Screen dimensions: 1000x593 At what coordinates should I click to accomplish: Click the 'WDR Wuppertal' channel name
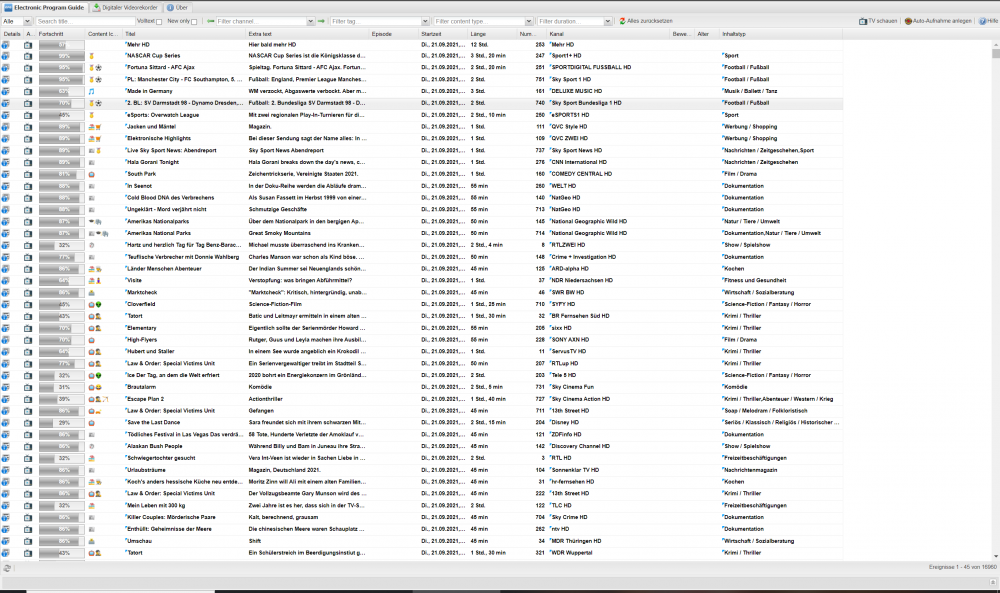570,553
